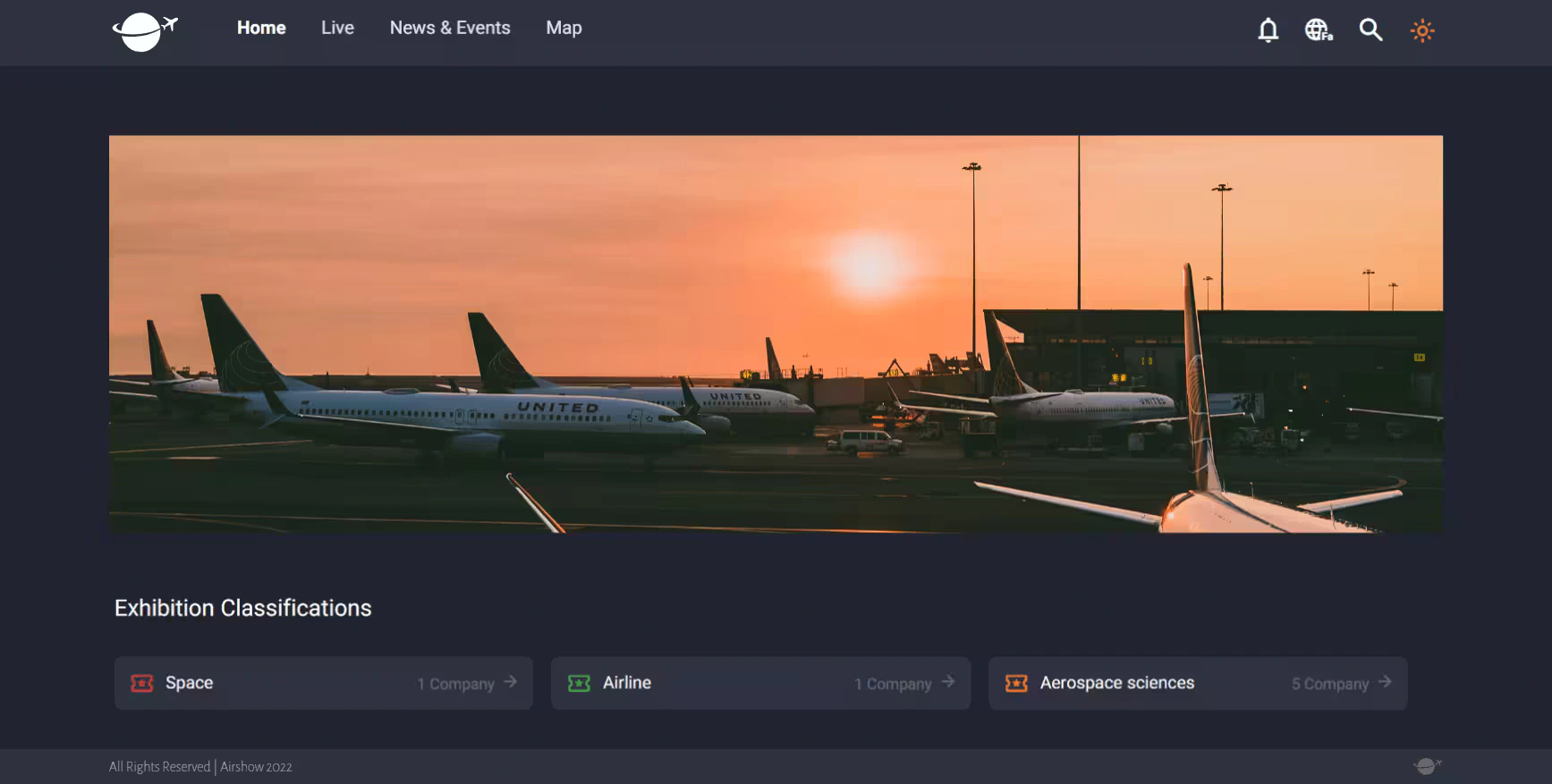
Task: Open the Live menu item
Action: (337, 28)
